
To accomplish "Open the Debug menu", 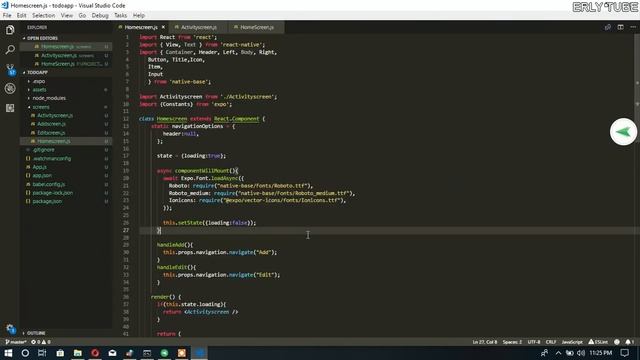I will 100,16.
